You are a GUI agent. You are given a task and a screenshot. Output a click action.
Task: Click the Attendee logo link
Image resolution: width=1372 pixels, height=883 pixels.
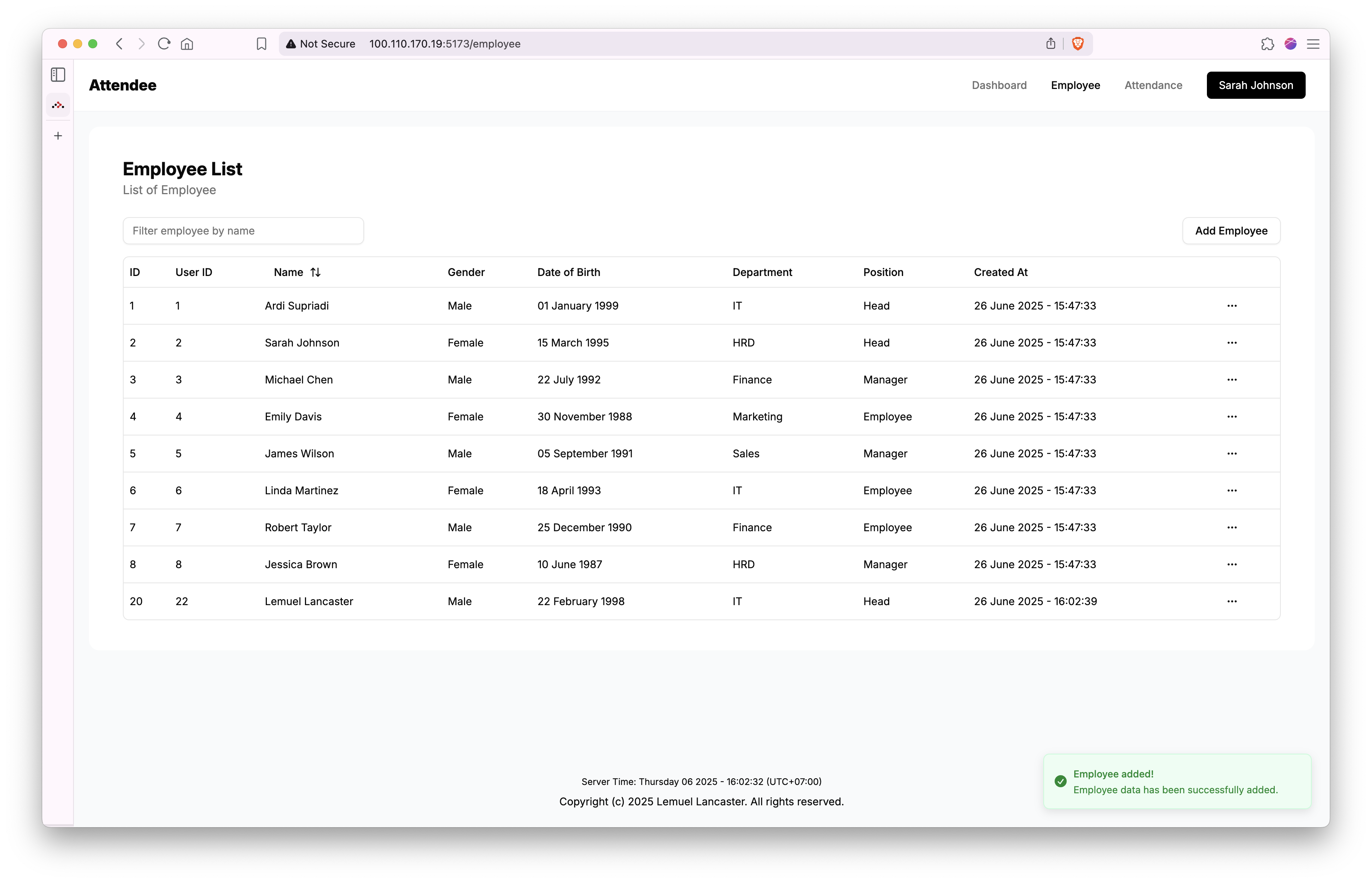[122, 86]
